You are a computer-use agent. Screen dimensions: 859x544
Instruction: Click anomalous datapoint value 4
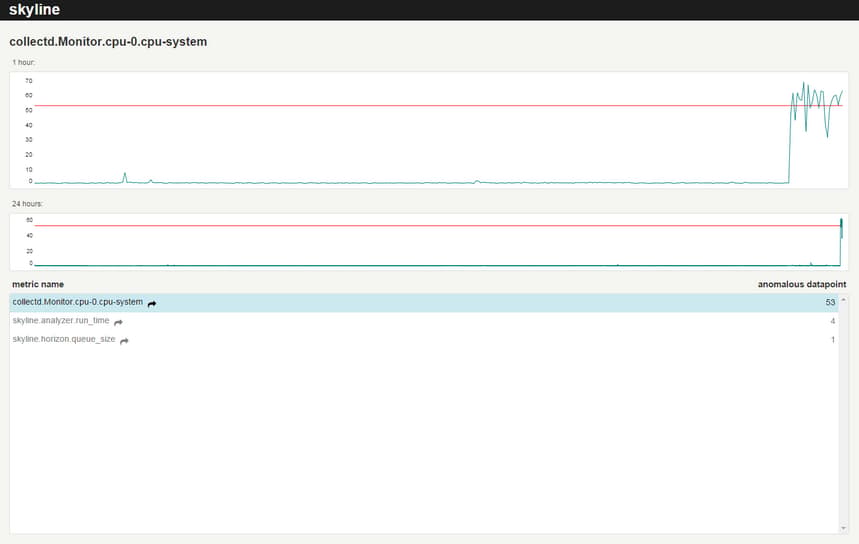[833, 321]
